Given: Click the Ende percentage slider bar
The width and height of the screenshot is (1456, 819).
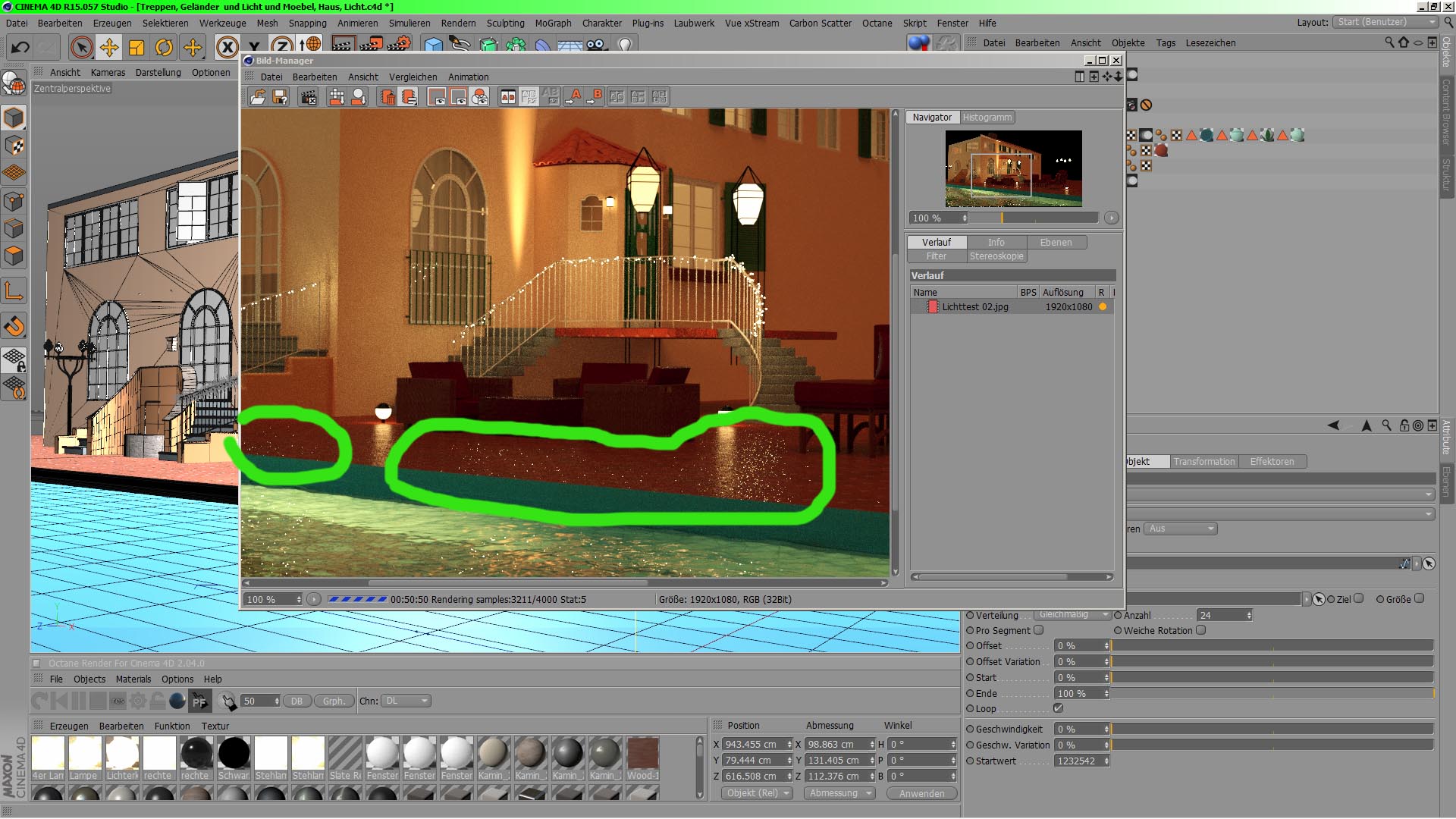Looking at the screenshot, I should [1272, 693].
